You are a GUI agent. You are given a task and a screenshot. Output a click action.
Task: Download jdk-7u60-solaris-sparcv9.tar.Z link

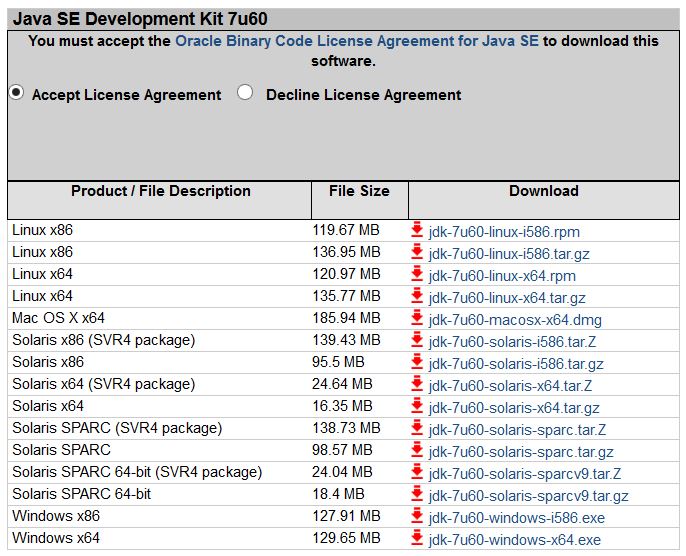(x=525, y=474)
